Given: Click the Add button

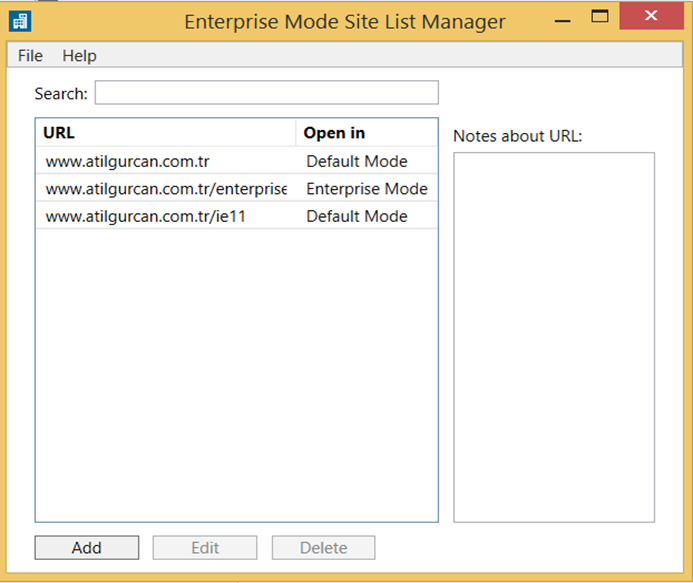Looking at the screenshot, I should 87,548.
